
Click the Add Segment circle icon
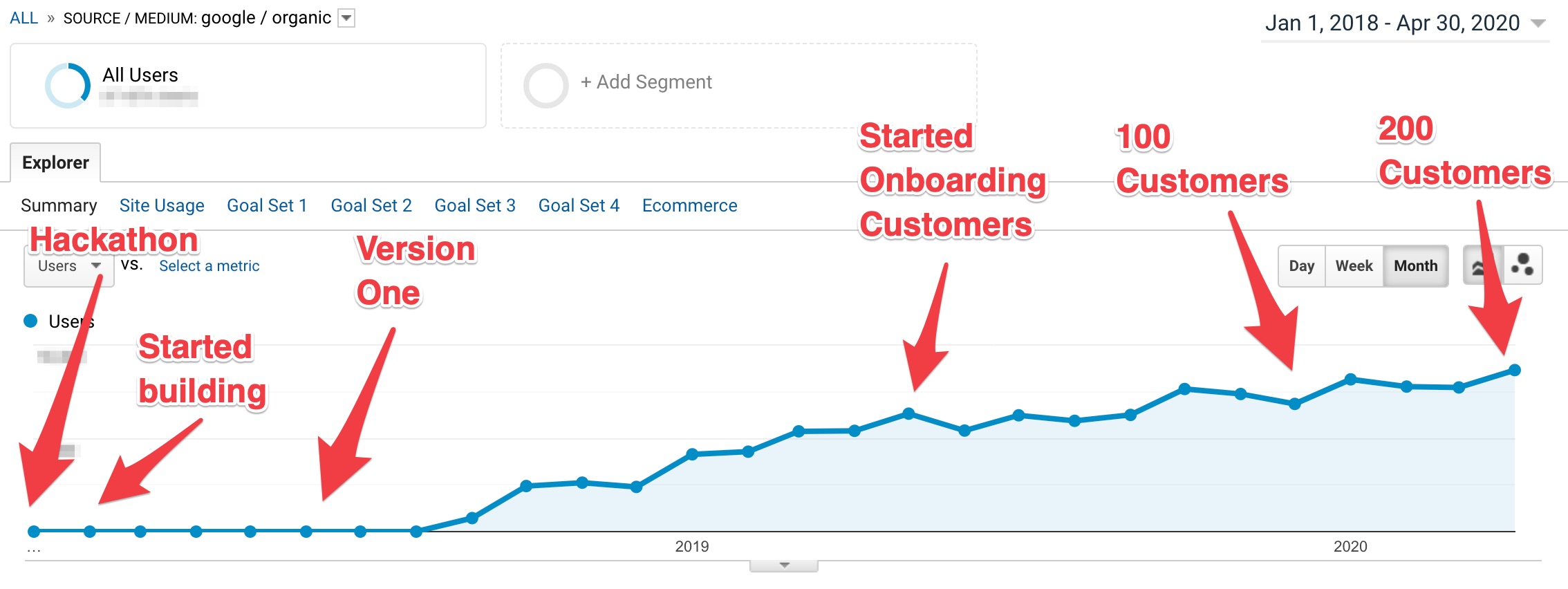tap(546, 82)
